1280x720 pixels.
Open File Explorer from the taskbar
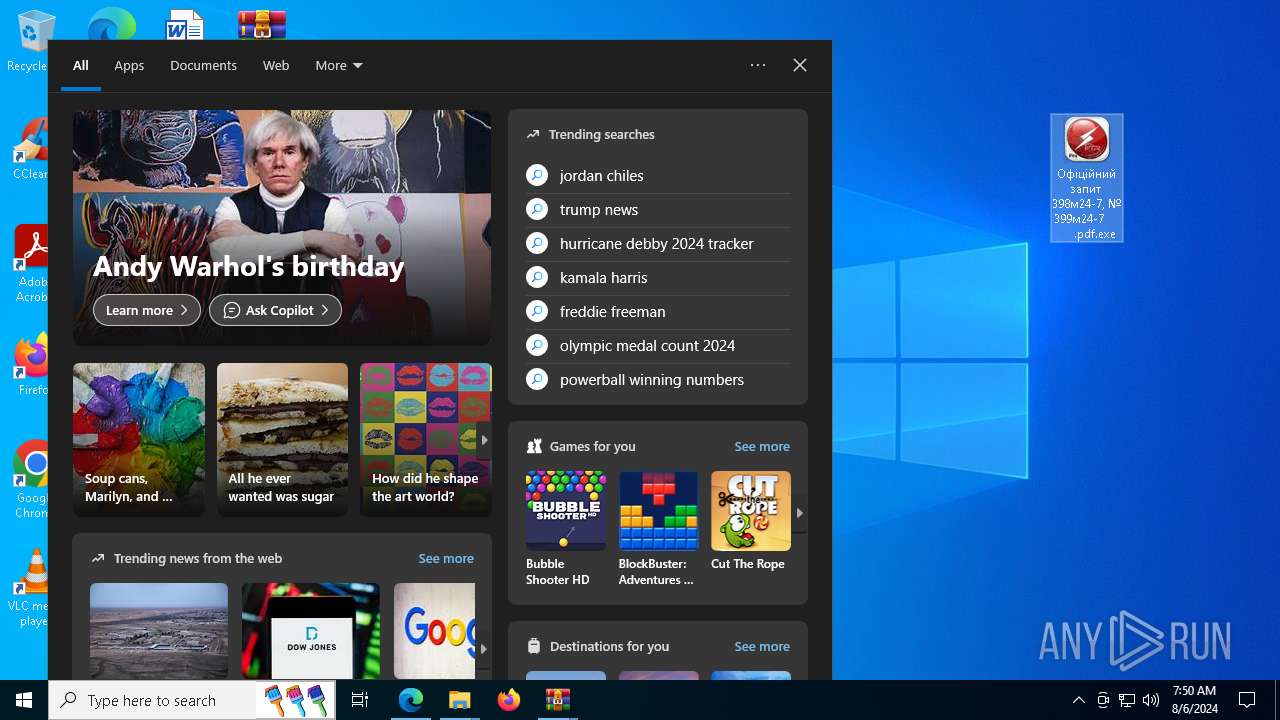pyautogui.click(x=459, y=700)
